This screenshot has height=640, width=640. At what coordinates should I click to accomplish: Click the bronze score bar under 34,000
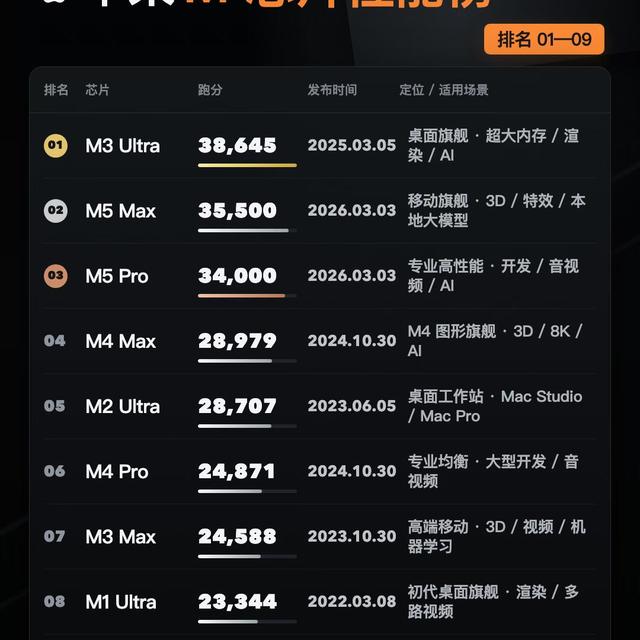click(242, 296)
